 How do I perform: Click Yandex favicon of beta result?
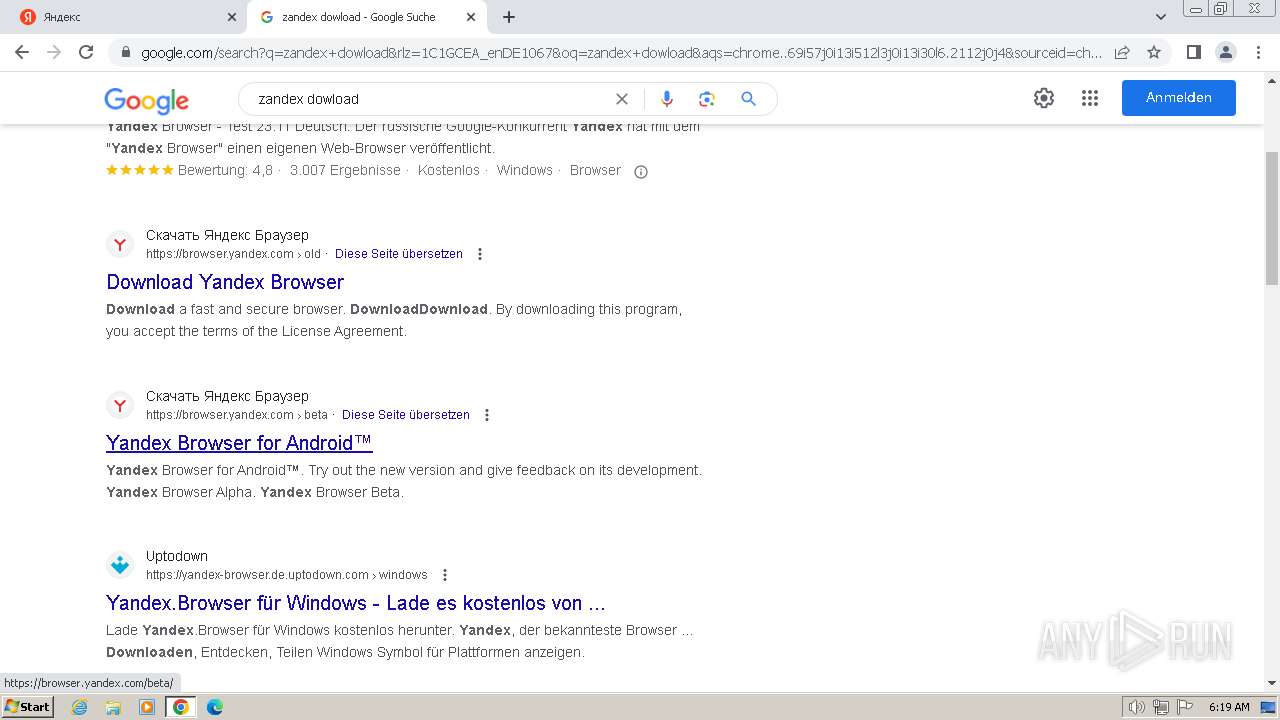point(120,405)
